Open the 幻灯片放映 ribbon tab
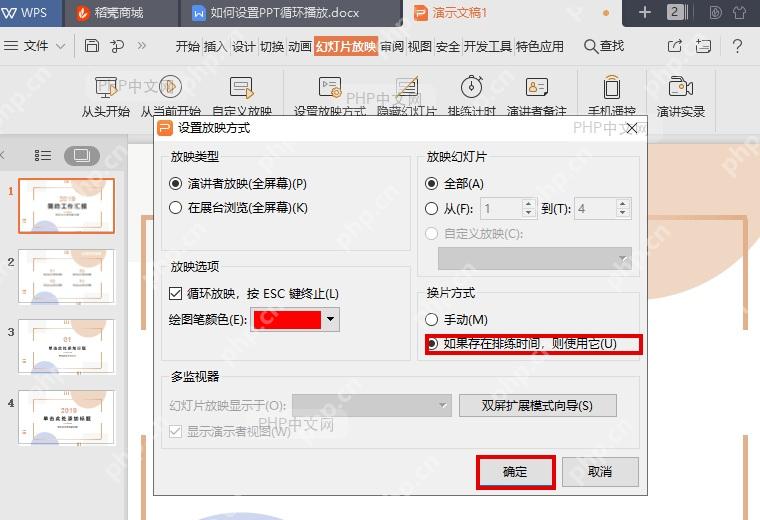This screenshot has width=760, height=520. click(346, 47)
